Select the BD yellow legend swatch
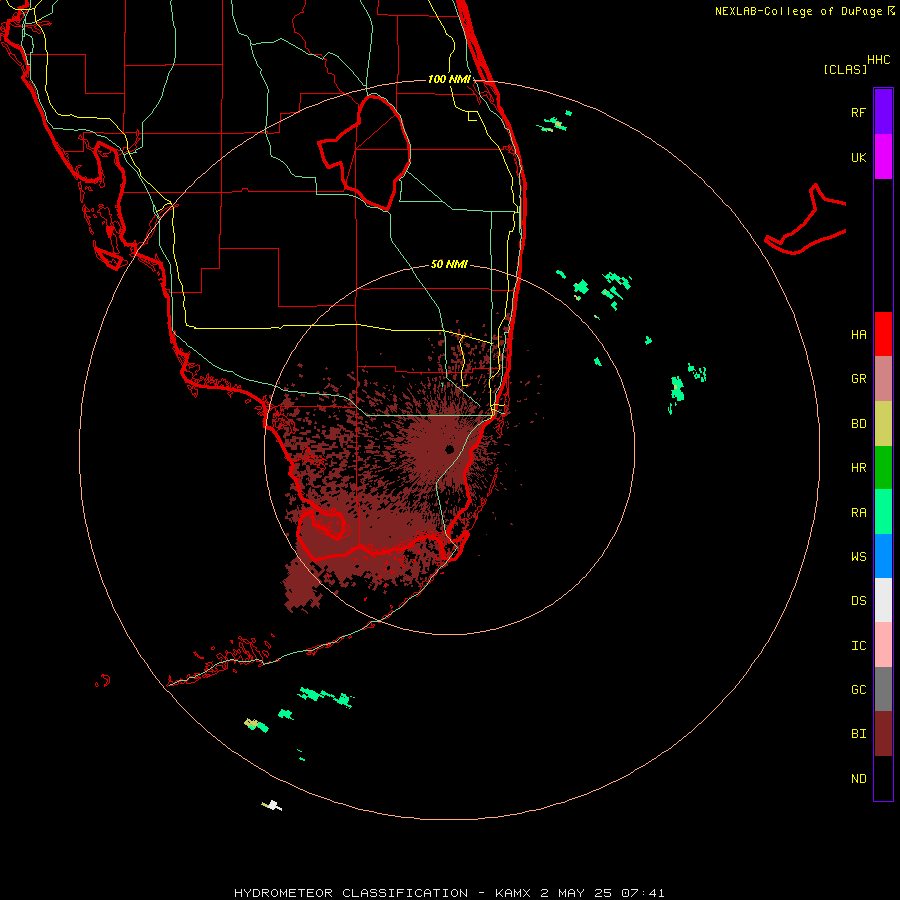 pyautogui.click(x=883, y=424)
